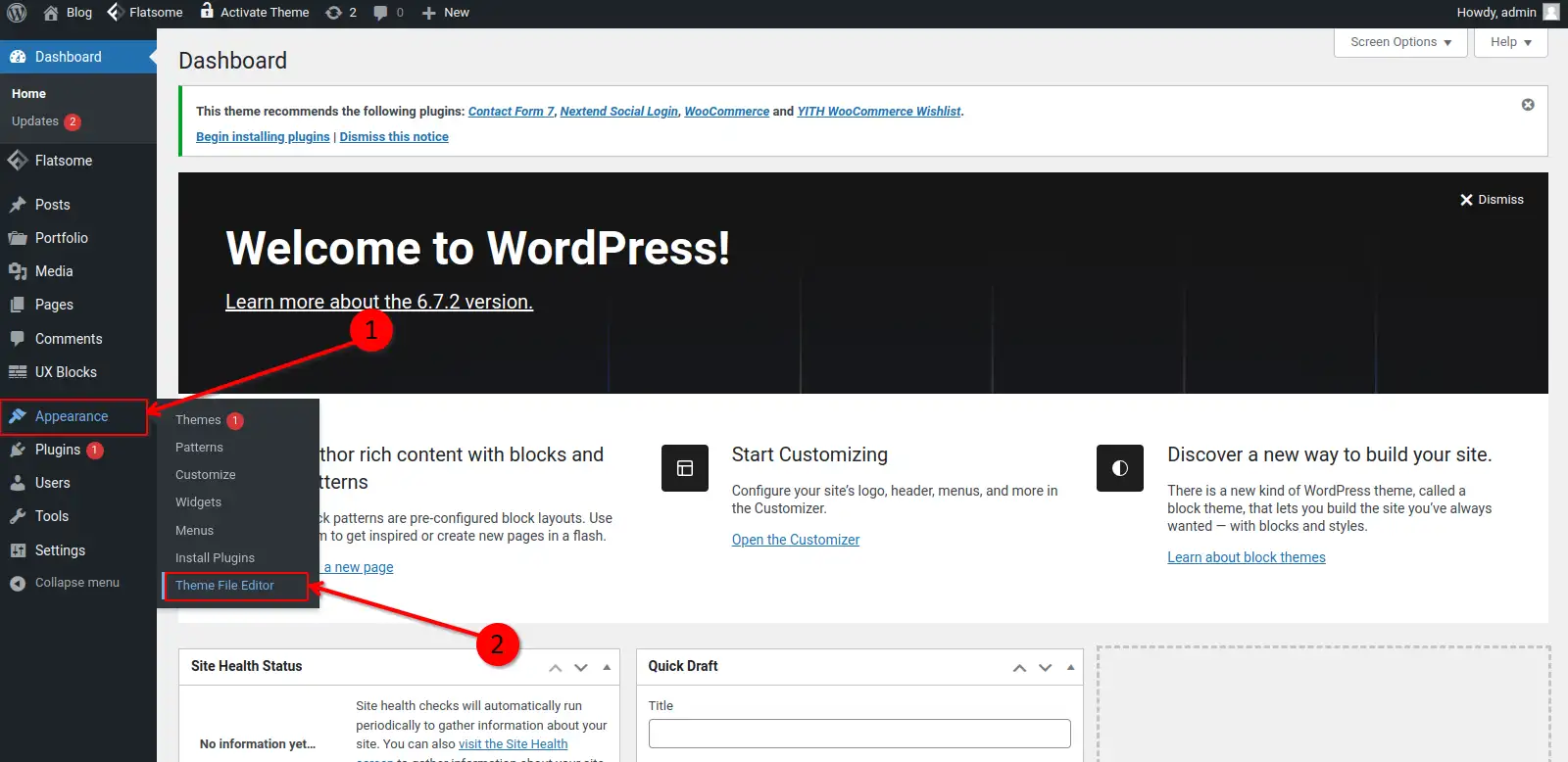Click the Posts pin icon
The height and width of the screenshot is (762, 1568).
click(x=18, y=205)
